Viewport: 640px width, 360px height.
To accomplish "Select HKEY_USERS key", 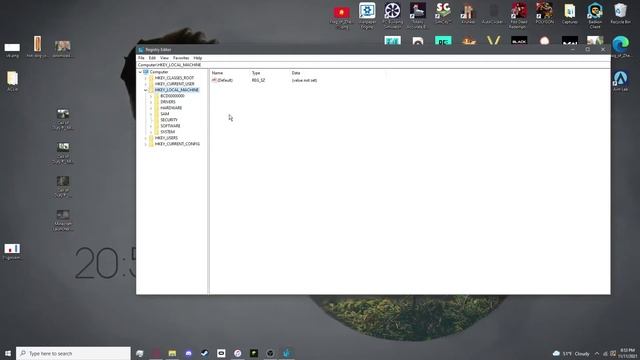I will (166, 138).
